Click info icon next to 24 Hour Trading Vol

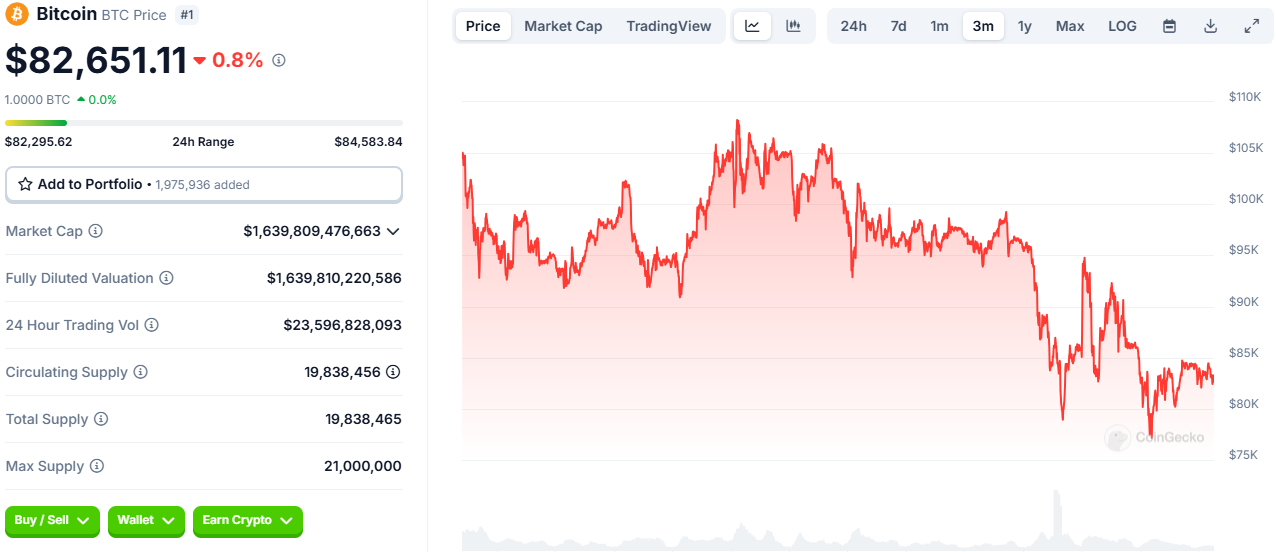(x=152, y=325)
